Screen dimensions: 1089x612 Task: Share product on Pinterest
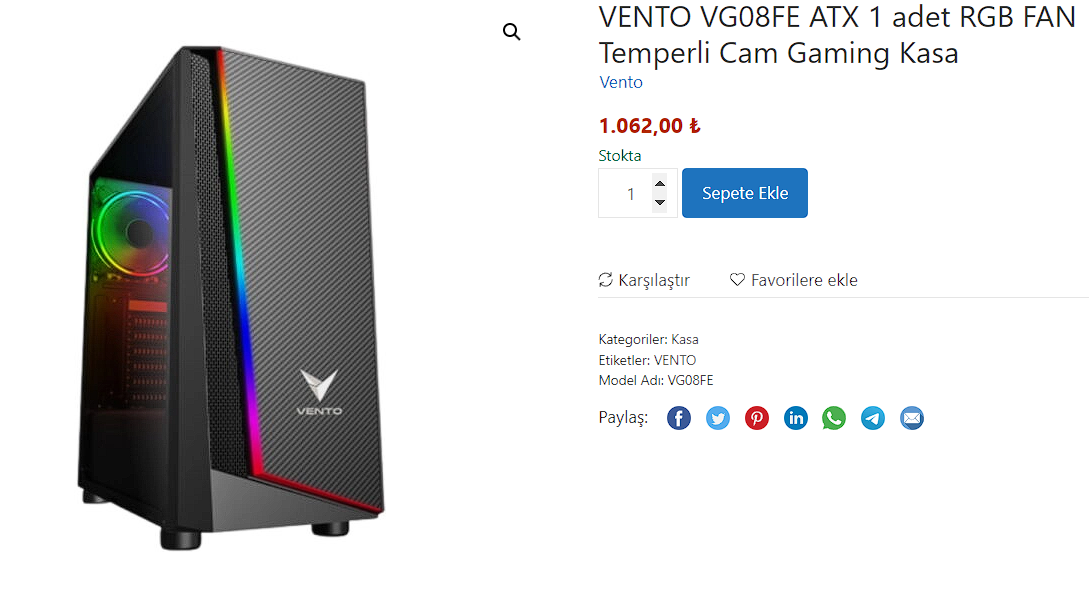[x=756, y=418]
